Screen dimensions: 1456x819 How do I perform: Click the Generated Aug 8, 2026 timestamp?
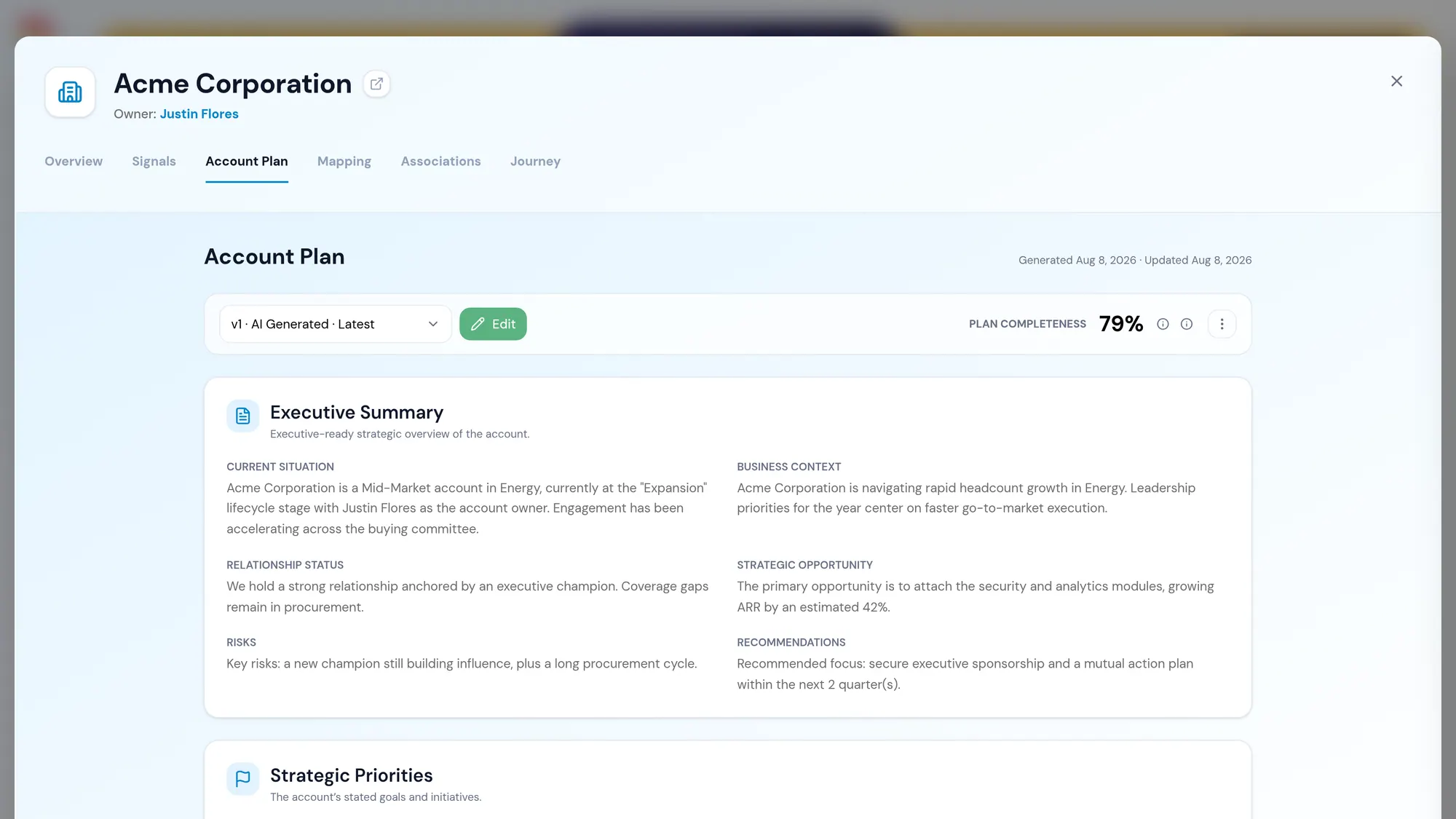pyautogui.click(x=1077, y=260)
